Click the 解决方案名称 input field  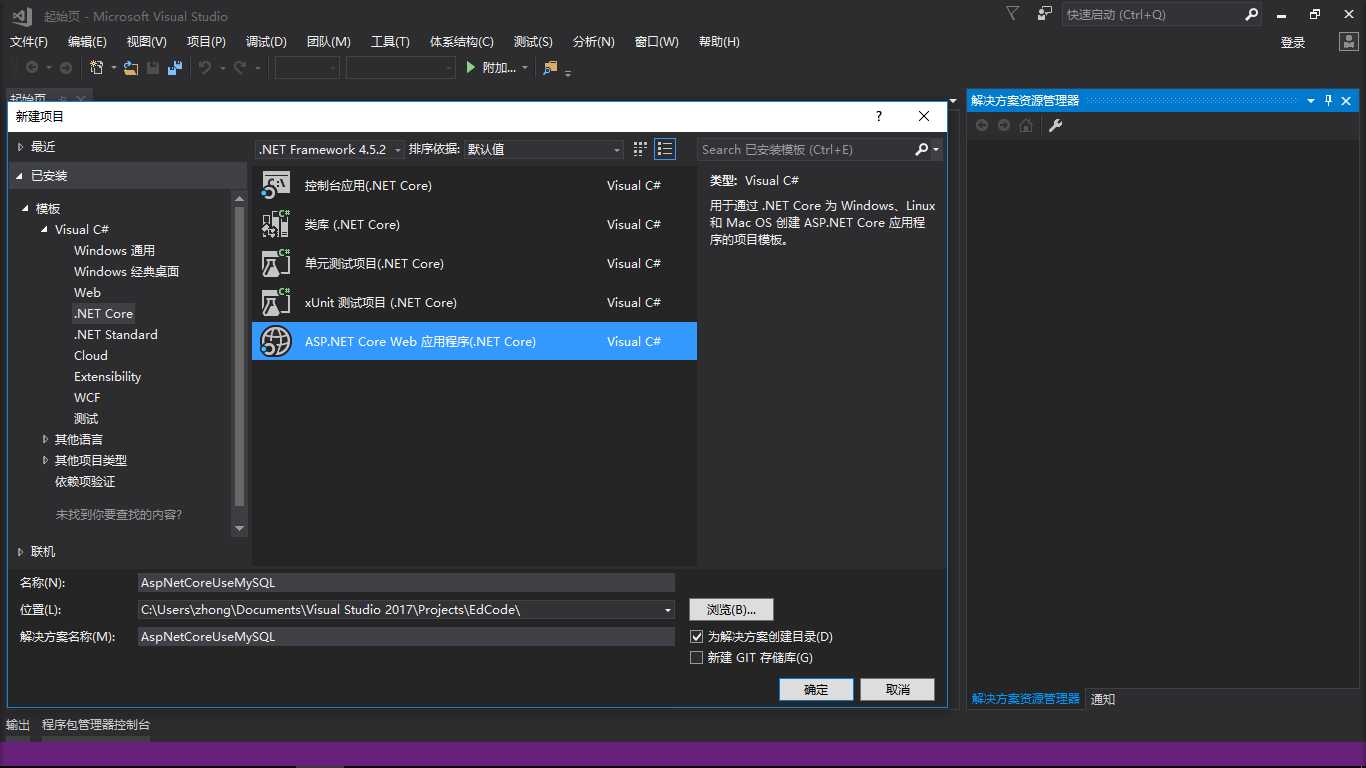click(406, 636)
